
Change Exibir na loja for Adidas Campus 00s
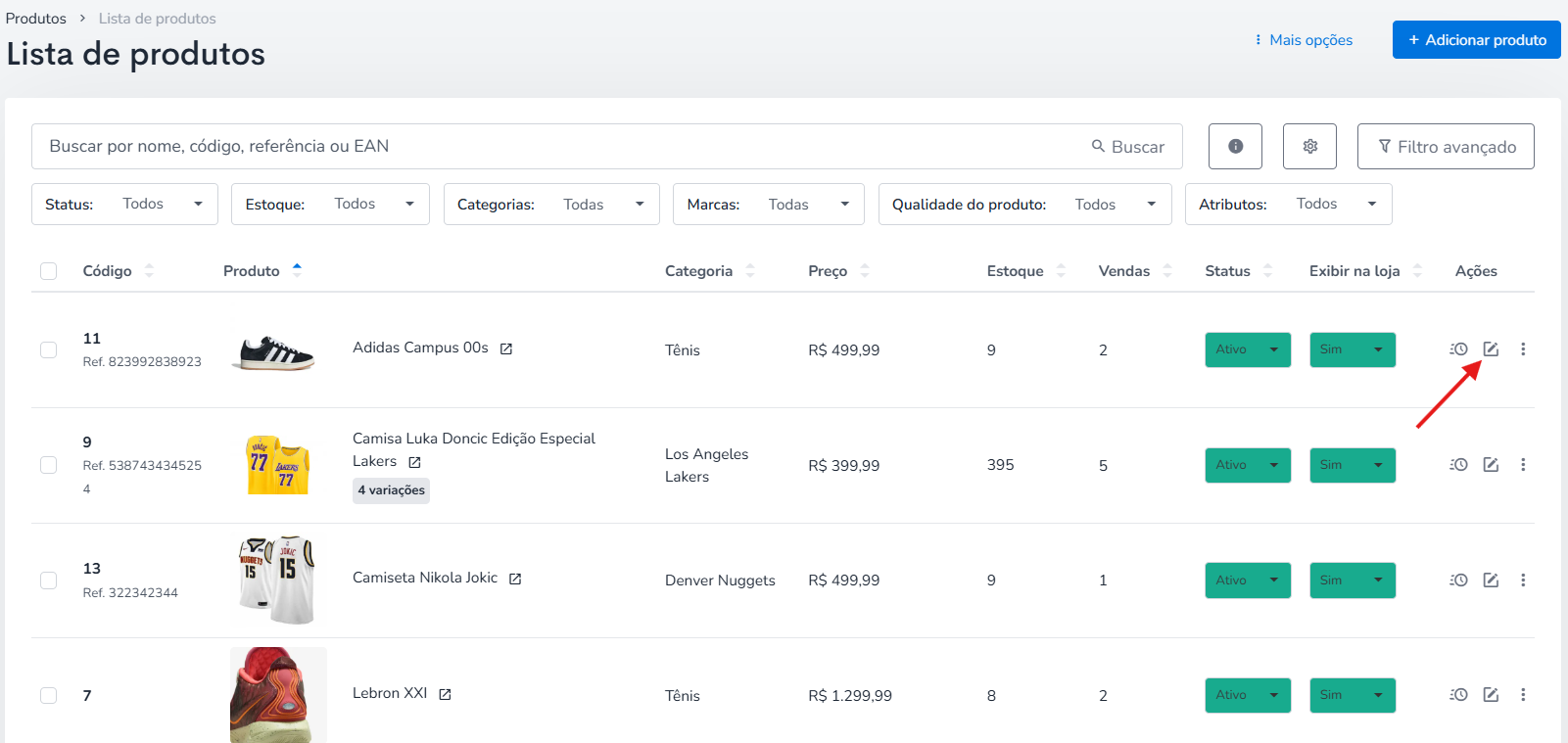tap(1353, 349)
